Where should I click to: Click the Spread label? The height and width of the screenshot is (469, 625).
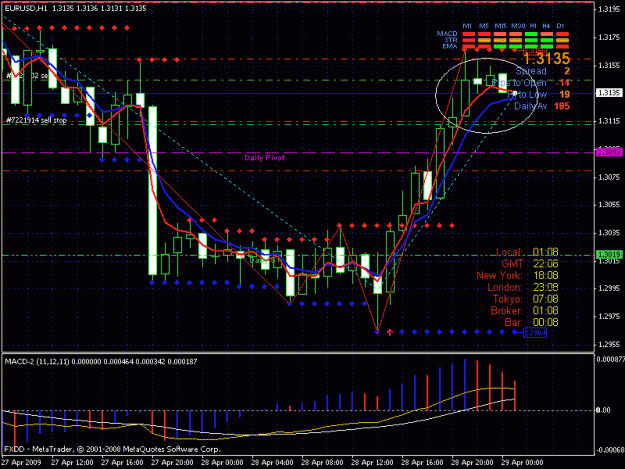pyautogui.click(x=531, y=71)
